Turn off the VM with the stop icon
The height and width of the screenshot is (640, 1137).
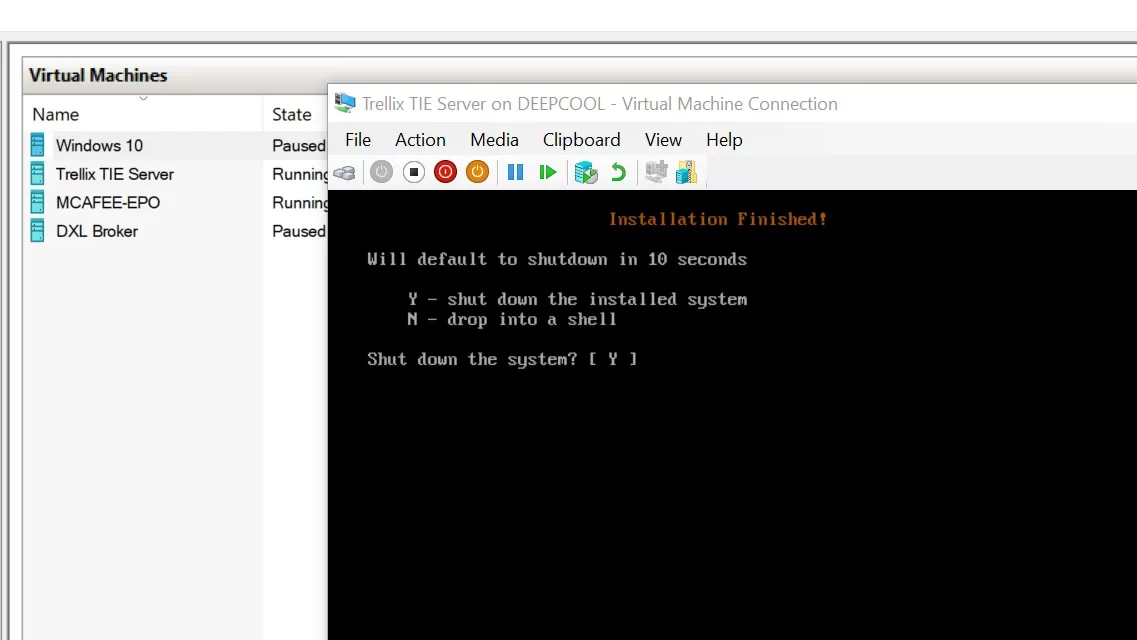pos(414,172)
